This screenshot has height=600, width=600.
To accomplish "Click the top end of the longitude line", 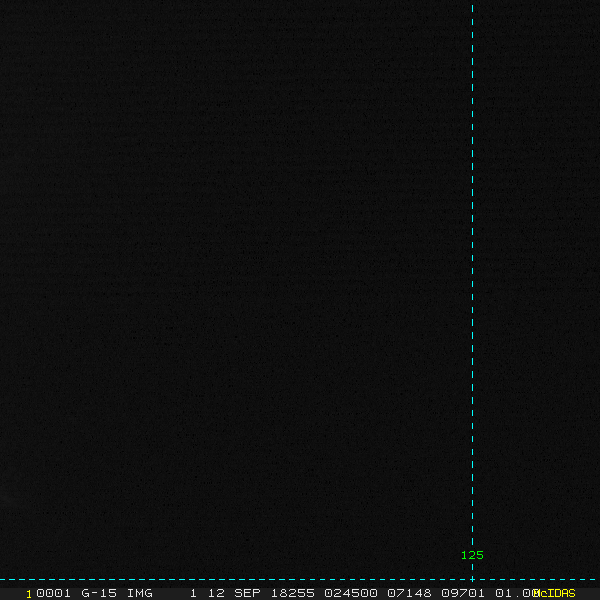I will (472, 5).
